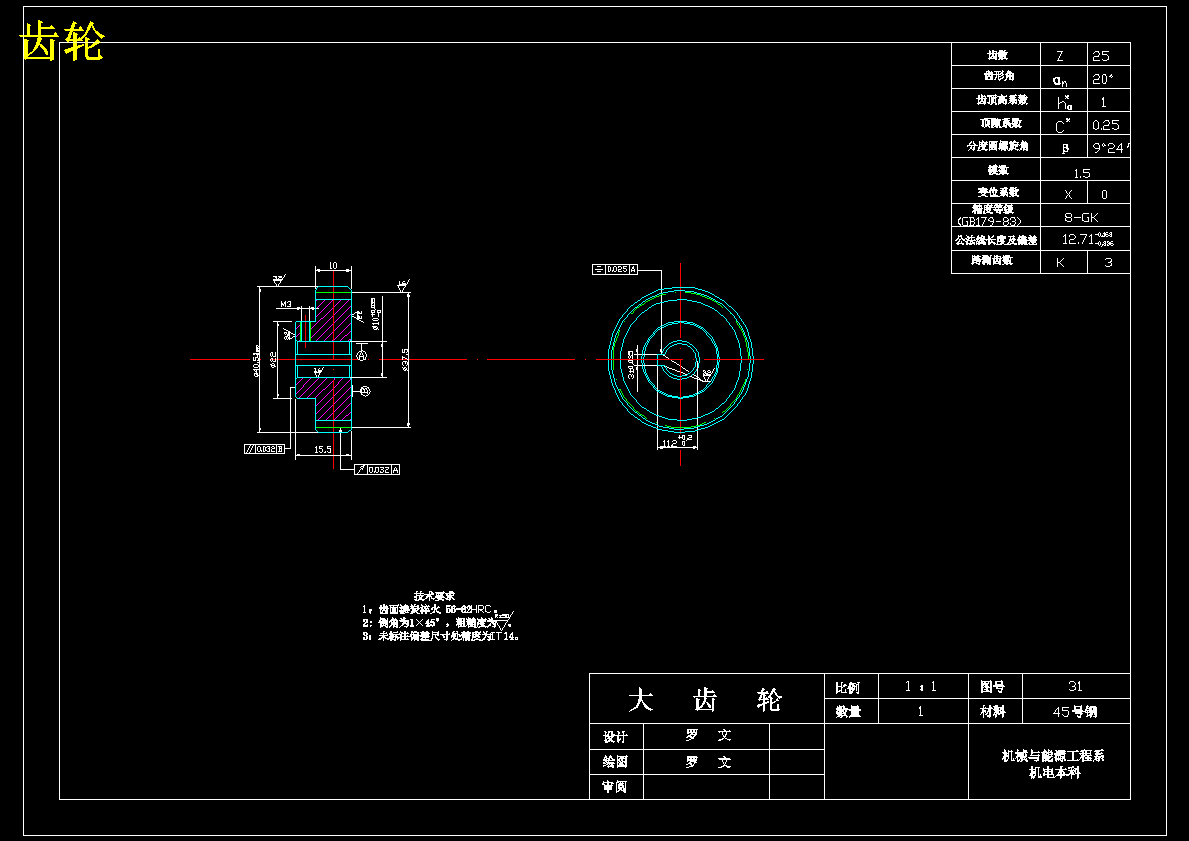This screenshot has width=1189, height=841.
Task: Select the 机械与能源工程系 department text
Action: point(1053,755)
